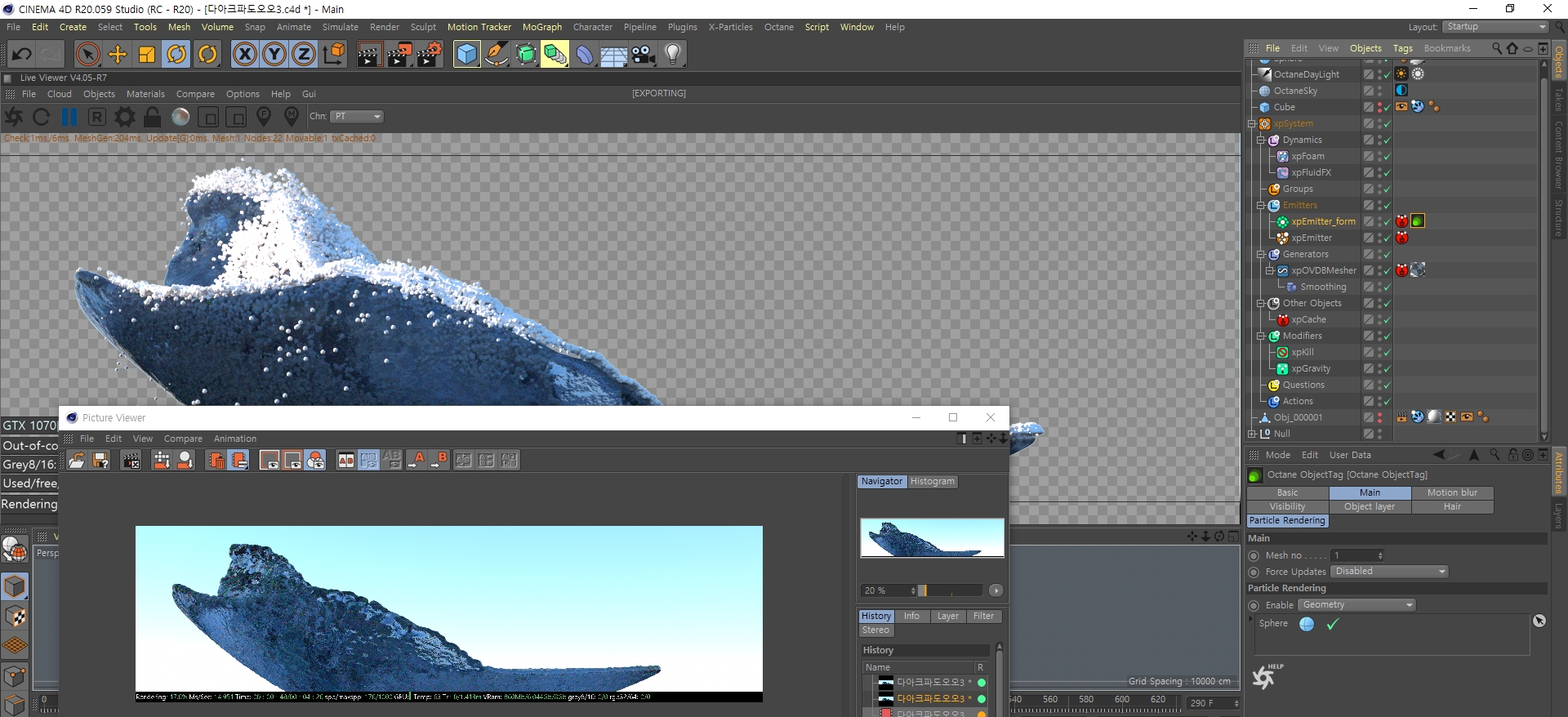The width and height of the screenshot is (1568, 717).
Task: Open Particle Rendering Enable Geometry dropdown
Action: (1356, 605)
